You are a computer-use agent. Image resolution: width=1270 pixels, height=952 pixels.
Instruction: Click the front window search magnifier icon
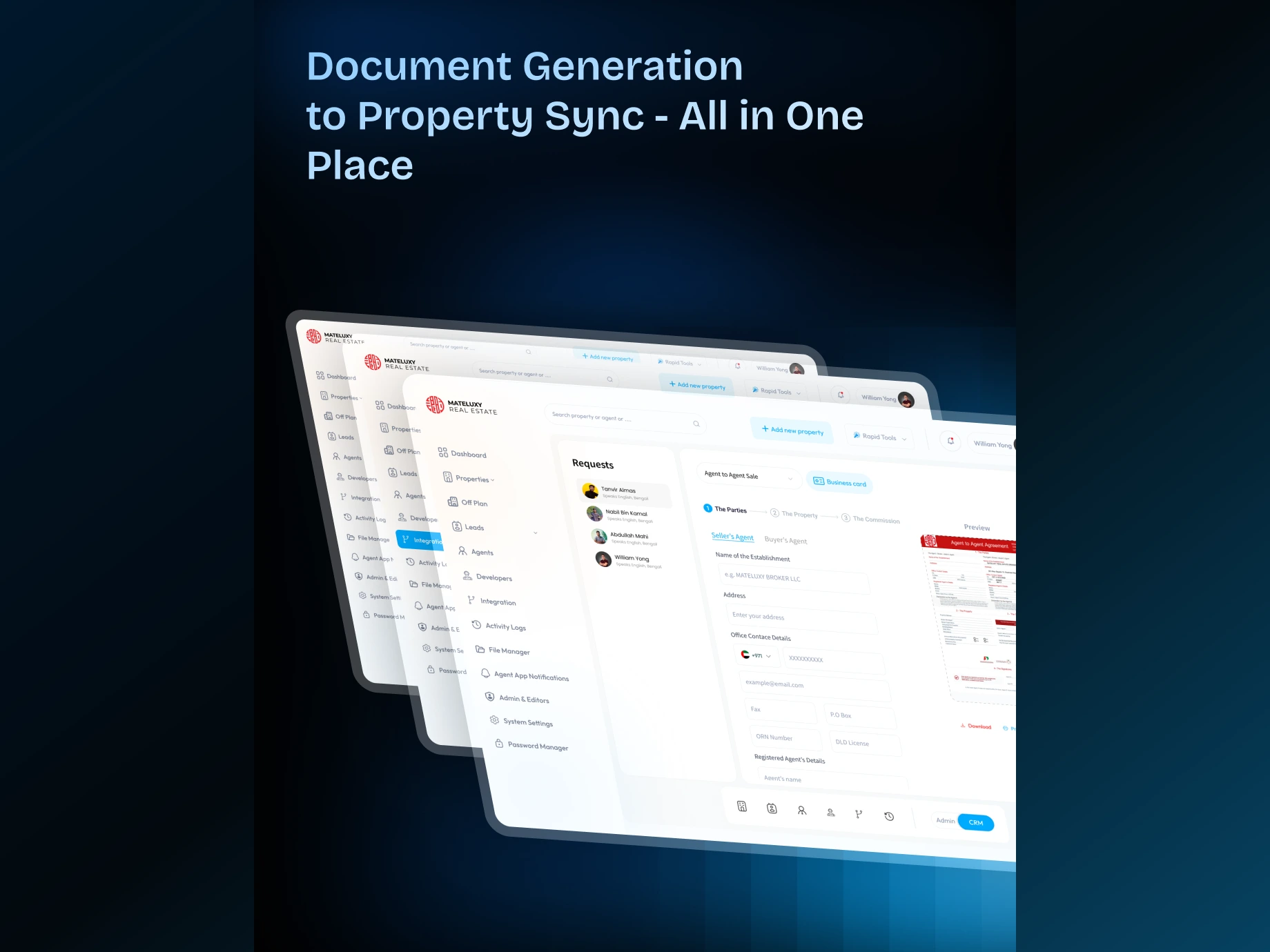click(696, 424)
